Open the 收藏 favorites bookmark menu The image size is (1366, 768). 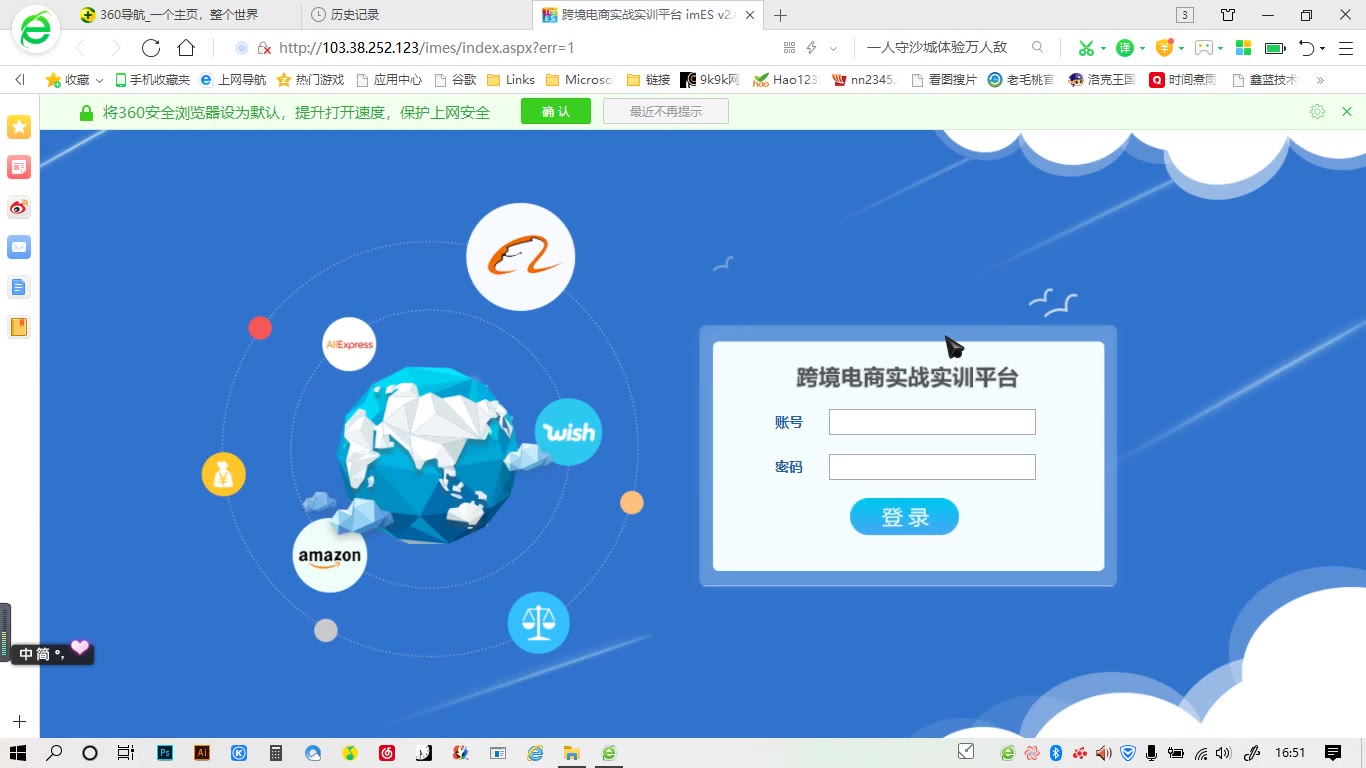tap(74, 80)
